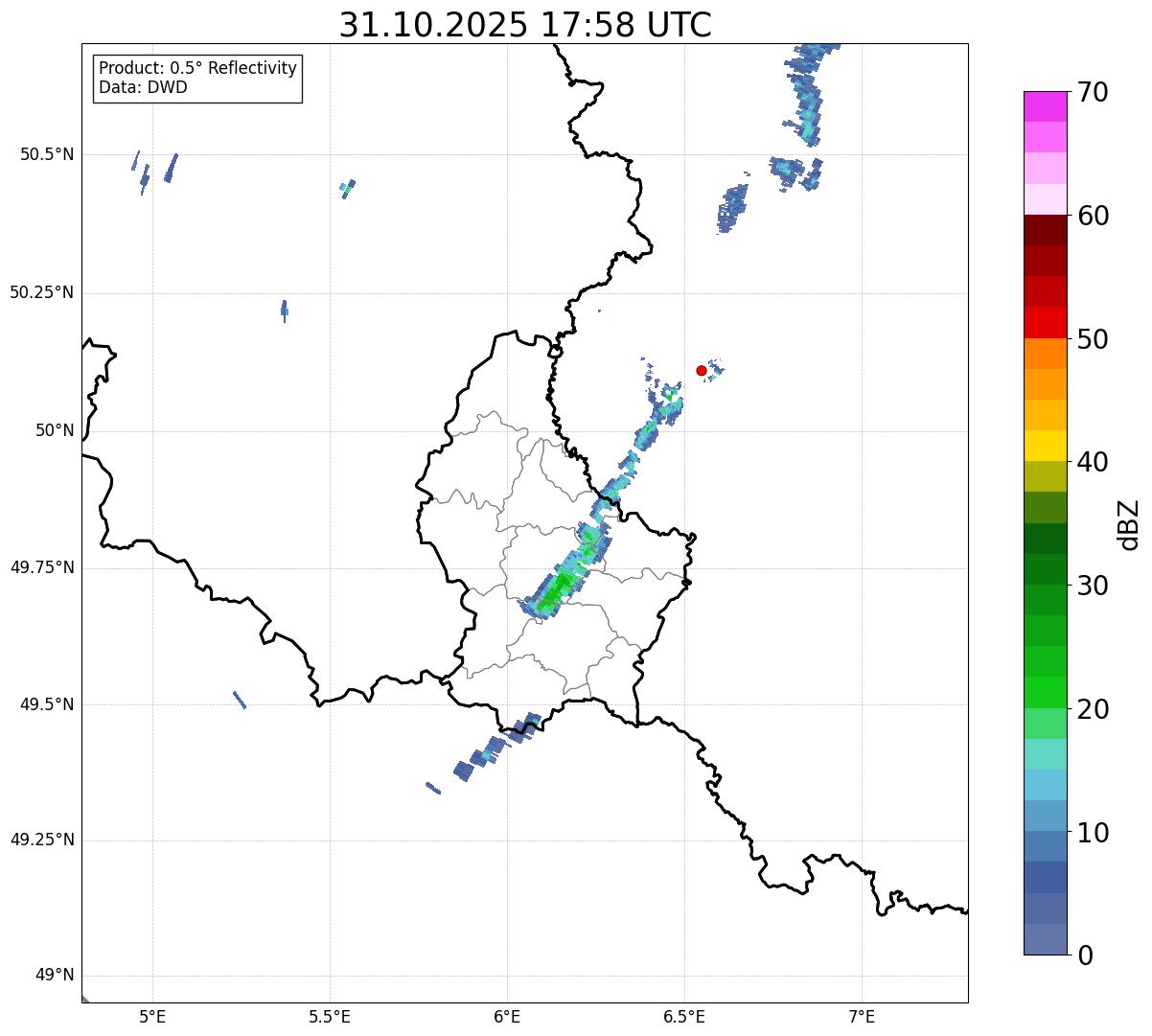Click the red location marker dot

702,370
